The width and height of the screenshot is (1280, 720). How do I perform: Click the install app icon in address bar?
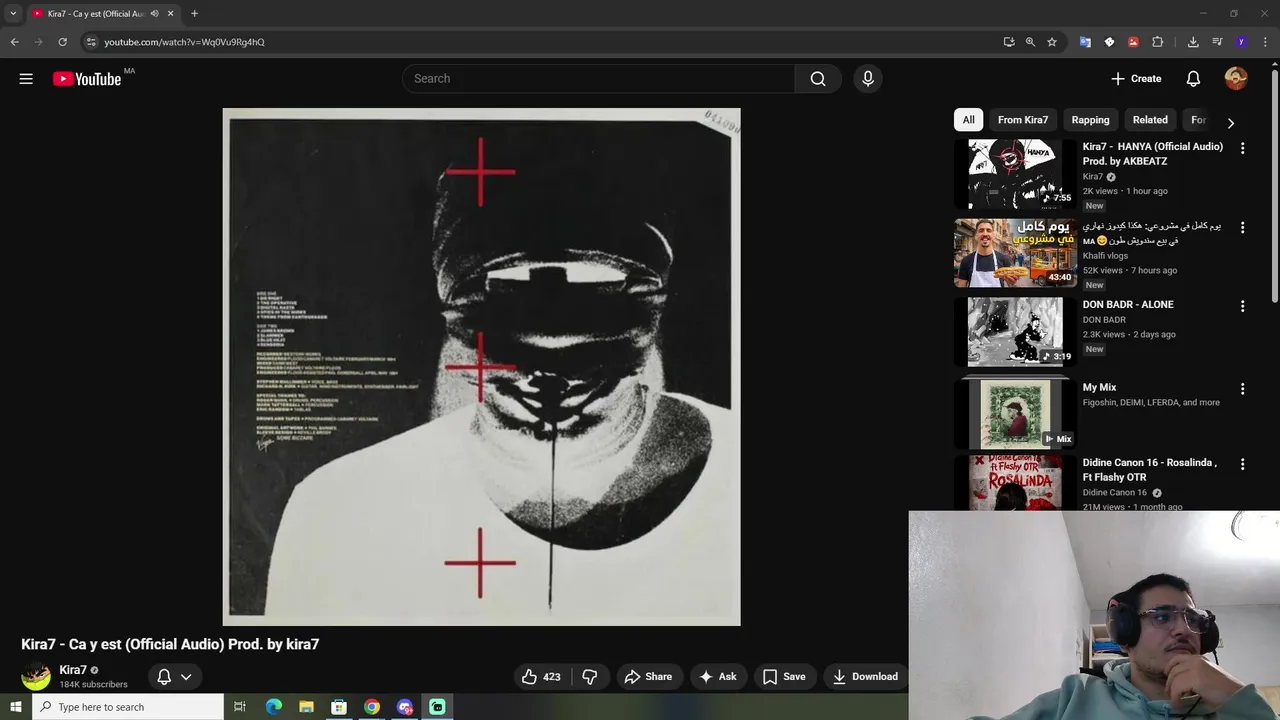(1009, 42)
